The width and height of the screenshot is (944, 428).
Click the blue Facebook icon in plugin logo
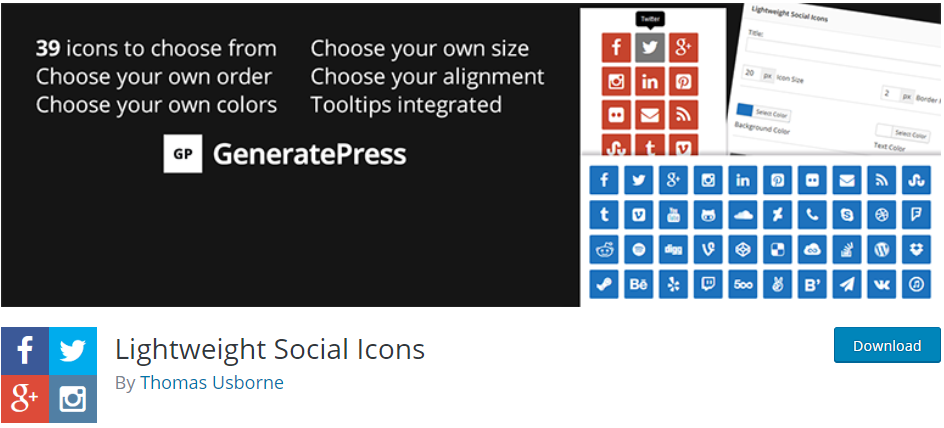point(25,351)
